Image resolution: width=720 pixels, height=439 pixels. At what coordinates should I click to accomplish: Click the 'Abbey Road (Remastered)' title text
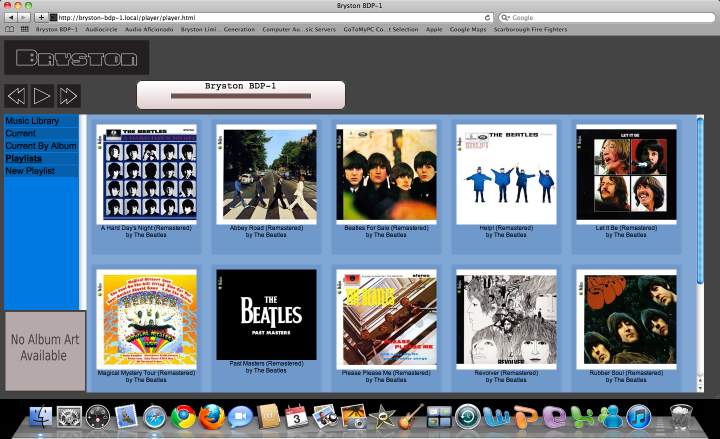pyautogui.click(x=266, y=228)
